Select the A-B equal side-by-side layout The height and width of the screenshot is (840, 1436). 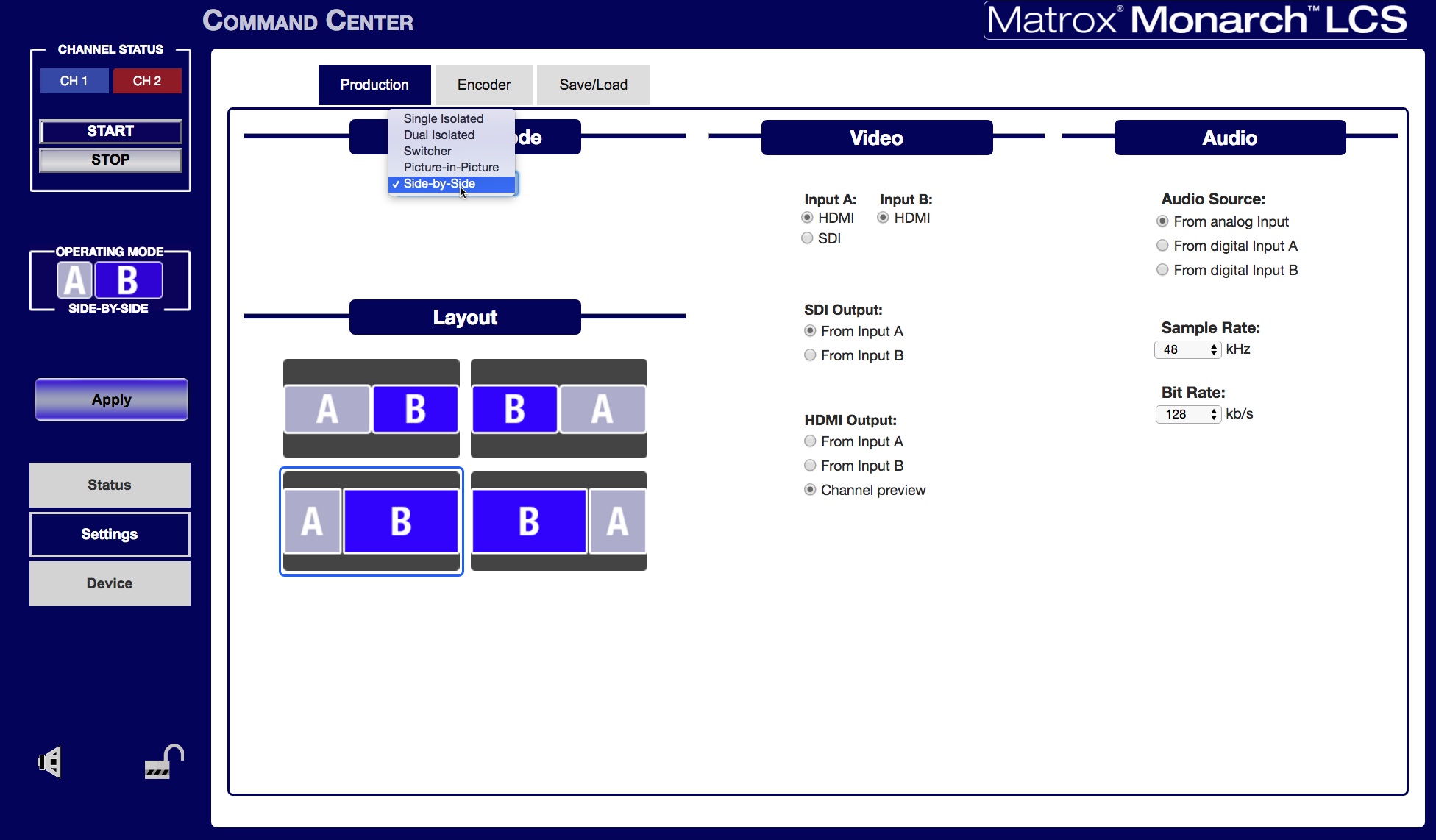(x=372, y=408)
